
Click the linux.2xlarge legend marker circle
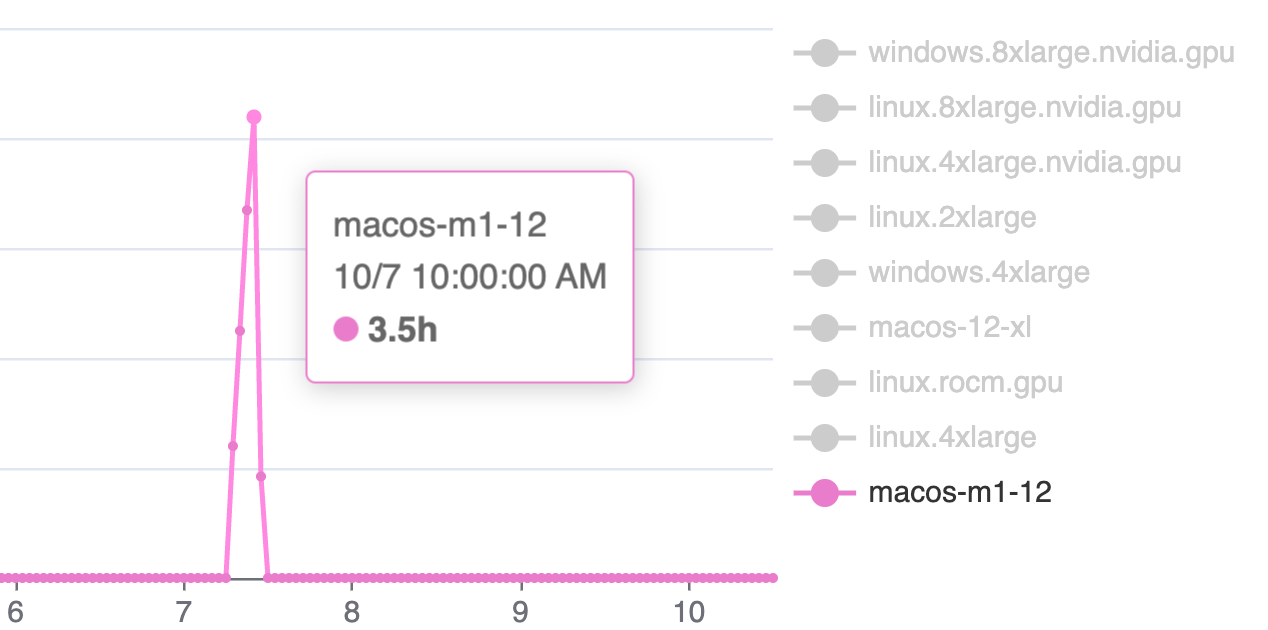pos(825,217)
